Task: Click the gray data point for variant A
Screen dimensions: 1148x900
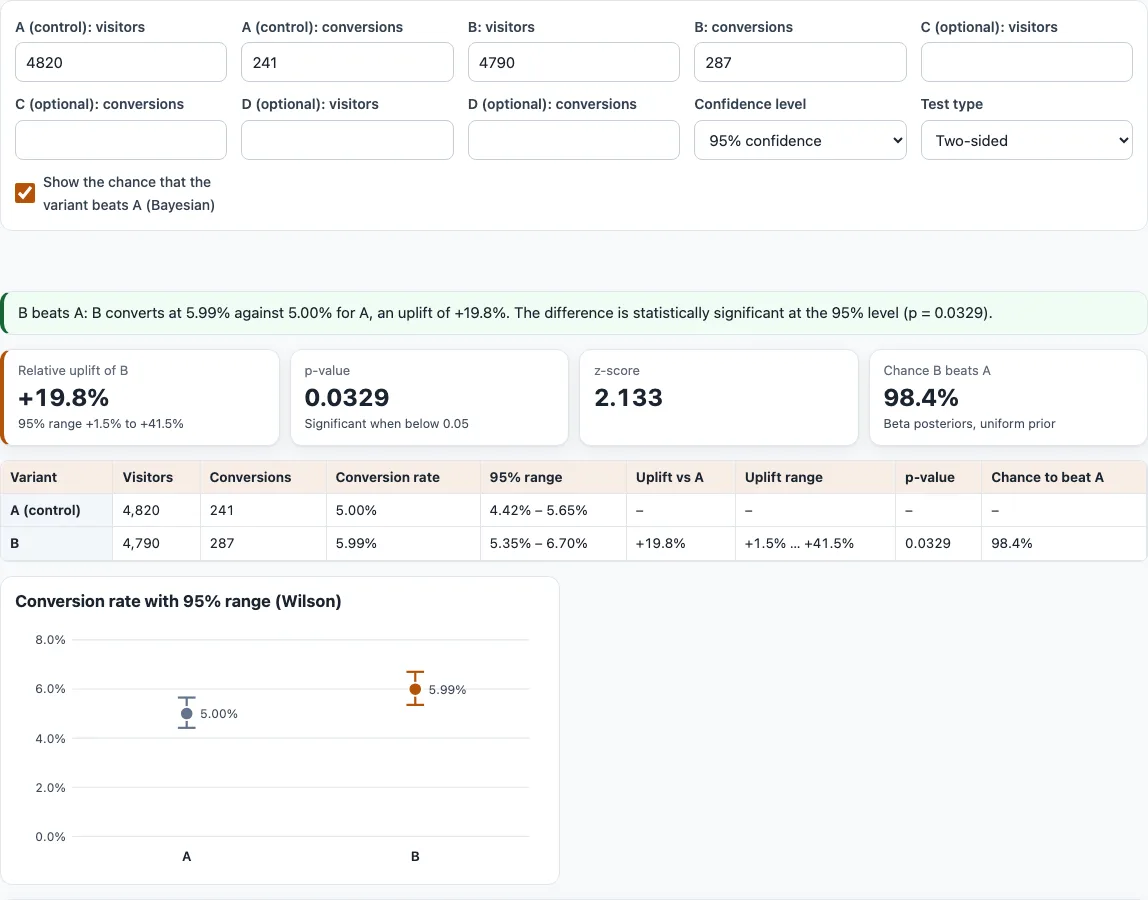Action: click(187, 713)
